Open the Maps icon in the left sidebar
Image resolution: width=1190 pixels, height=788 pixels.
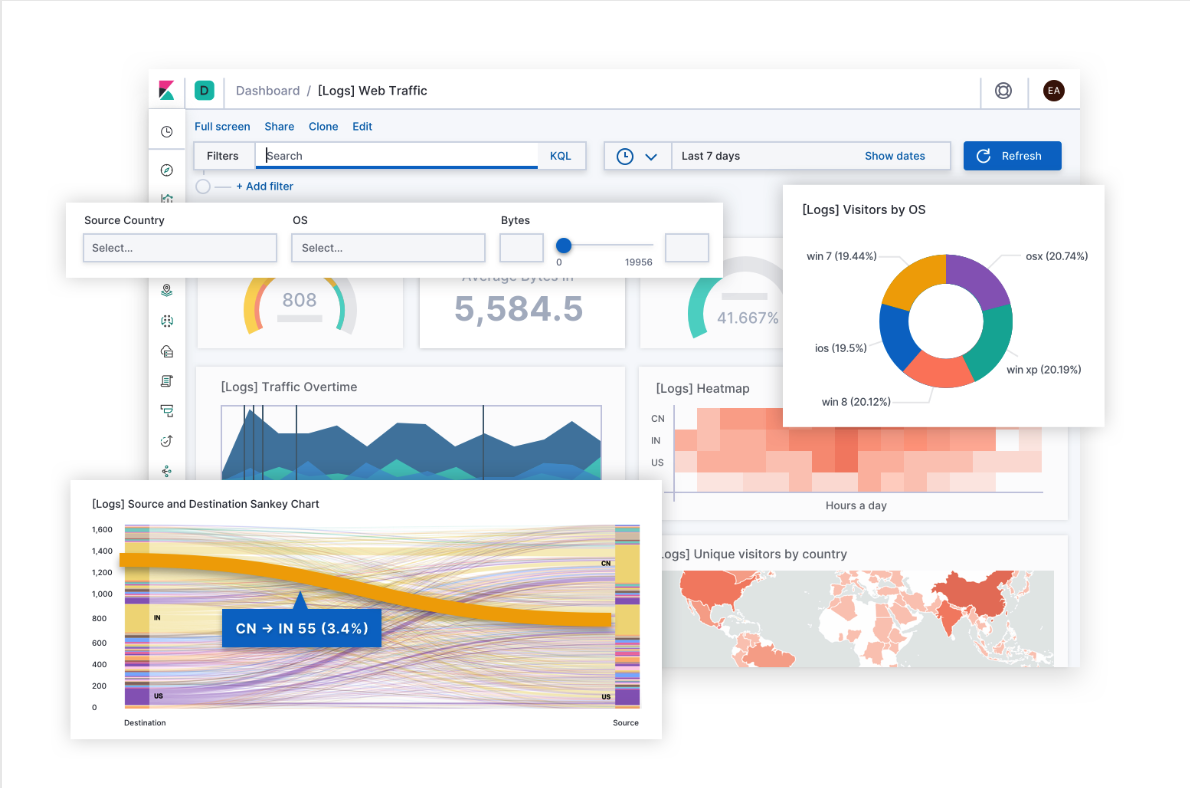[166, 291]
